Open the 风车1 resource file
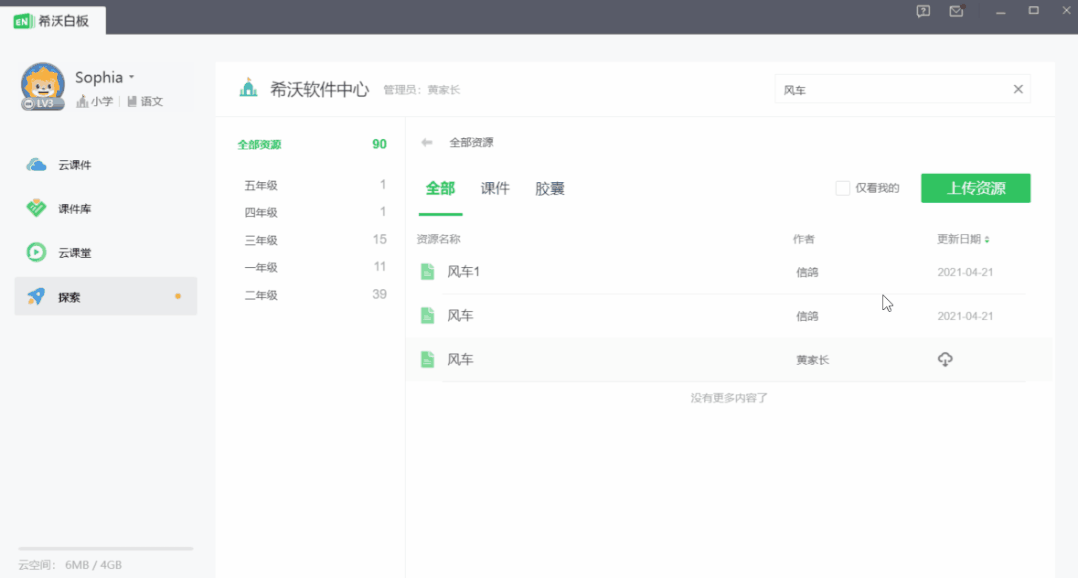The width and height of the screenshot is (1078, 578). [x=463, y=272]
